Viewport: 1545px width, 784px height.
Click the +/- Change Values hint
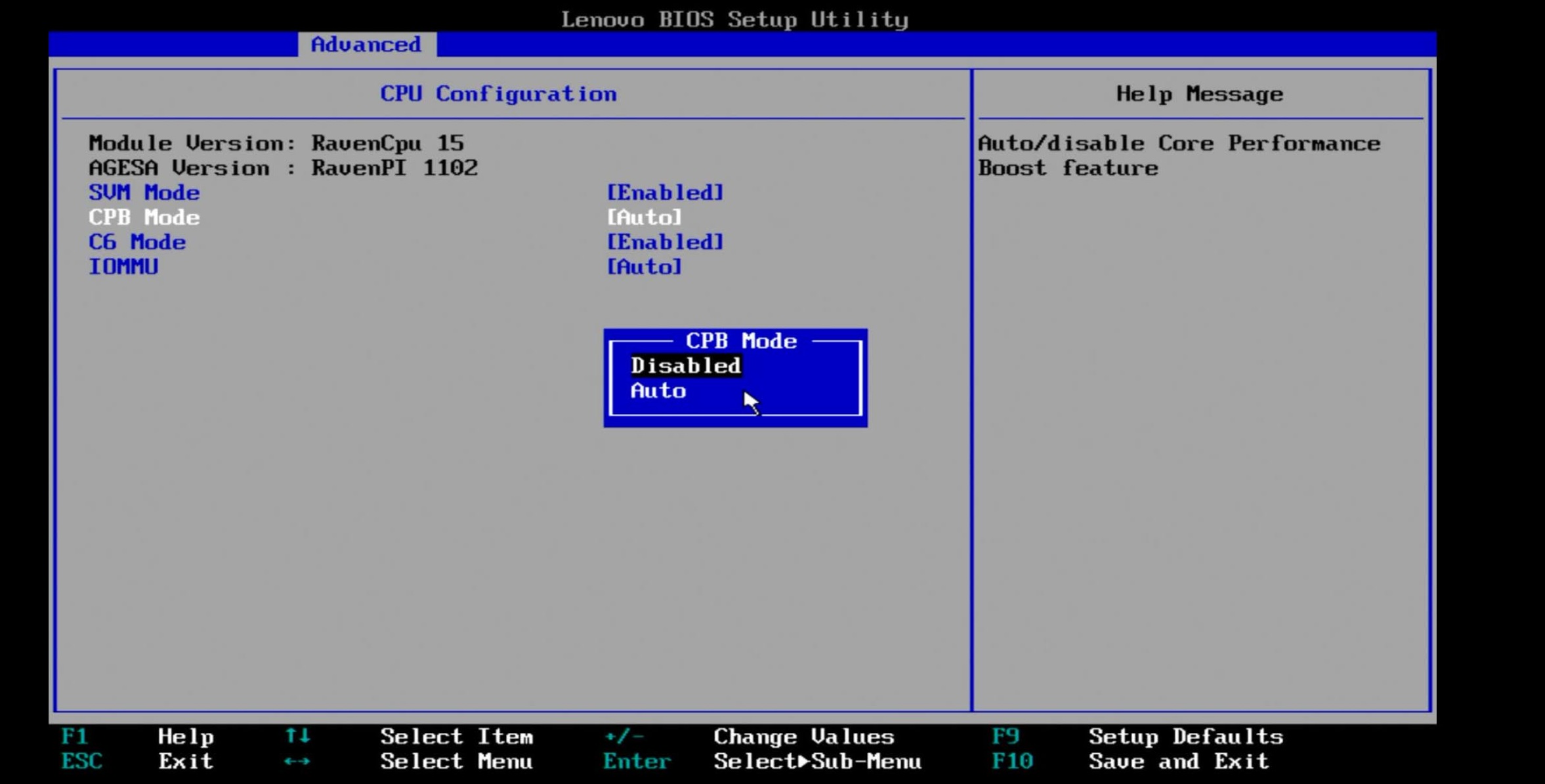coord(624,737)
